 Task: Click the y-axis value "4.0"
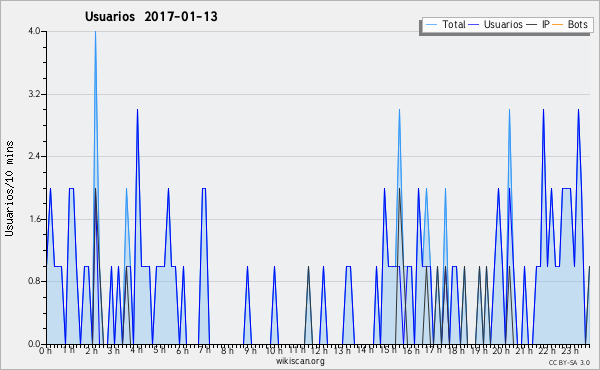pos(34,31)
